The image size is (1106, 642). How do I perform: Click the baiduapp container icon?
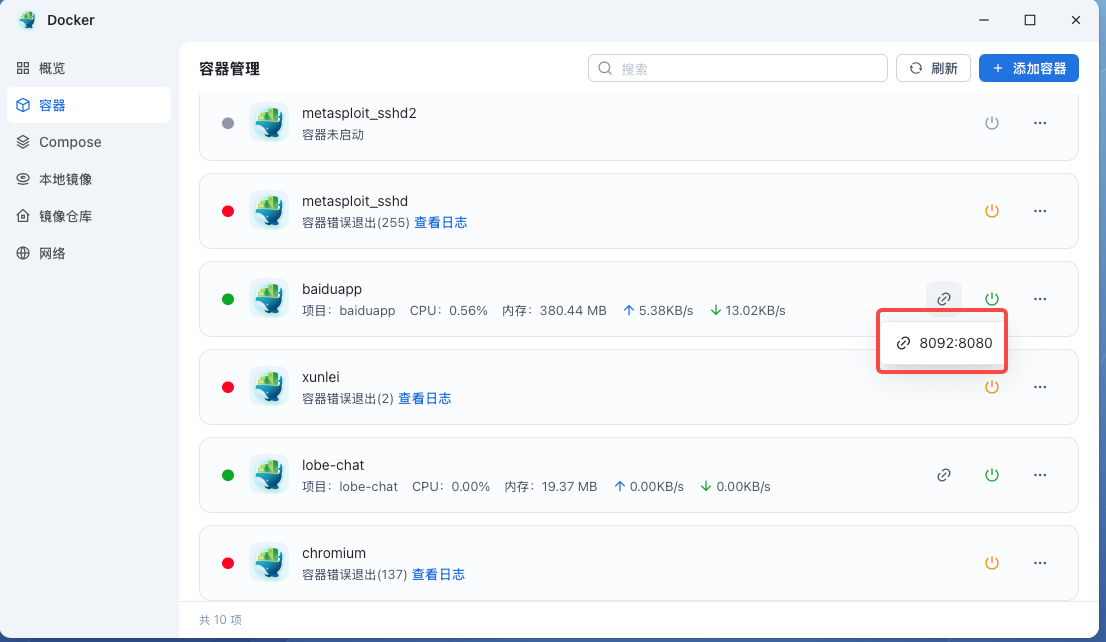269,298
